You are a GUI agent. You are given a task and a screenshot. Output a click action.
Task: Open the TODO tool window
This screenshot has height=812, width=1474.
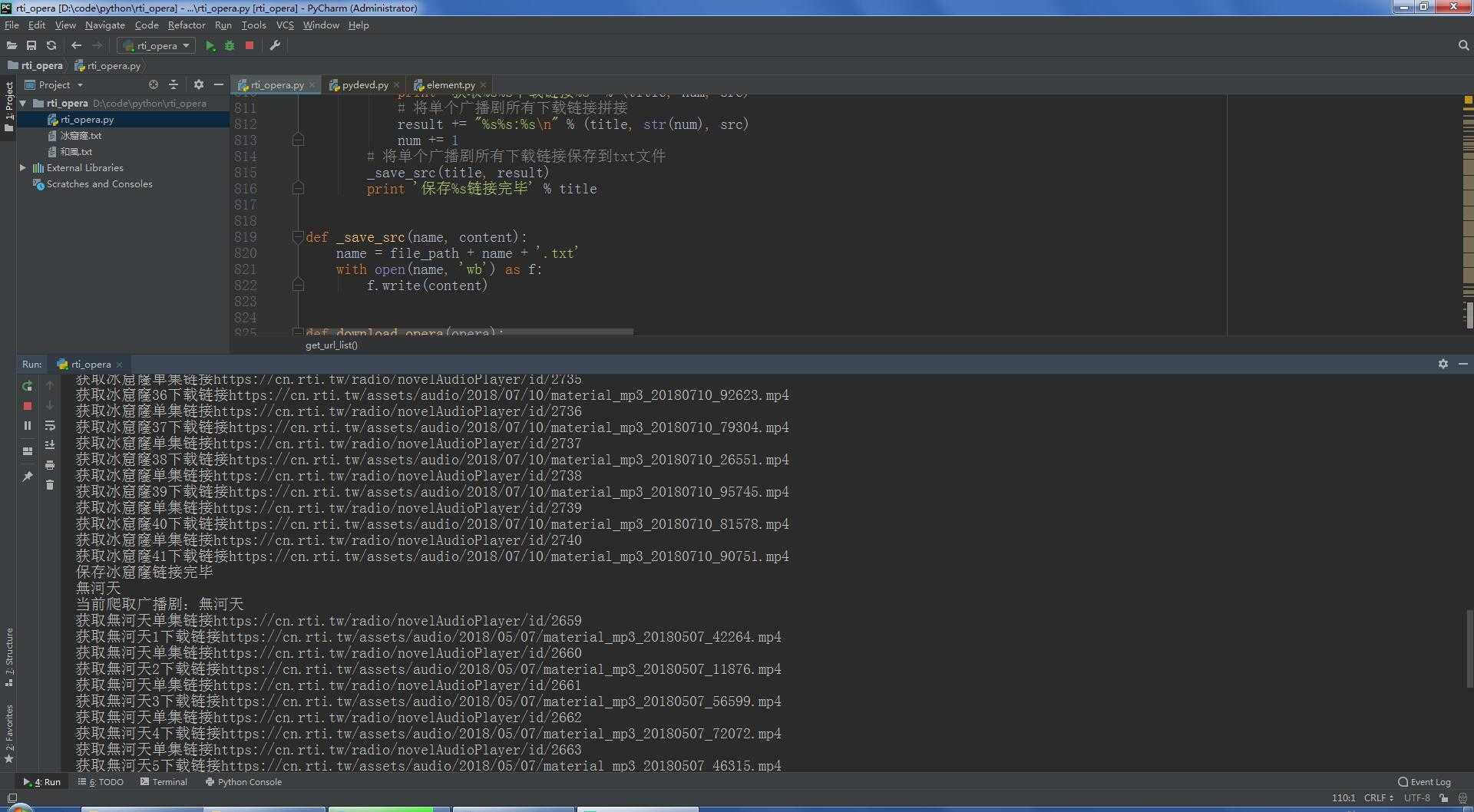pyautogui.click(x=101, y=782)
